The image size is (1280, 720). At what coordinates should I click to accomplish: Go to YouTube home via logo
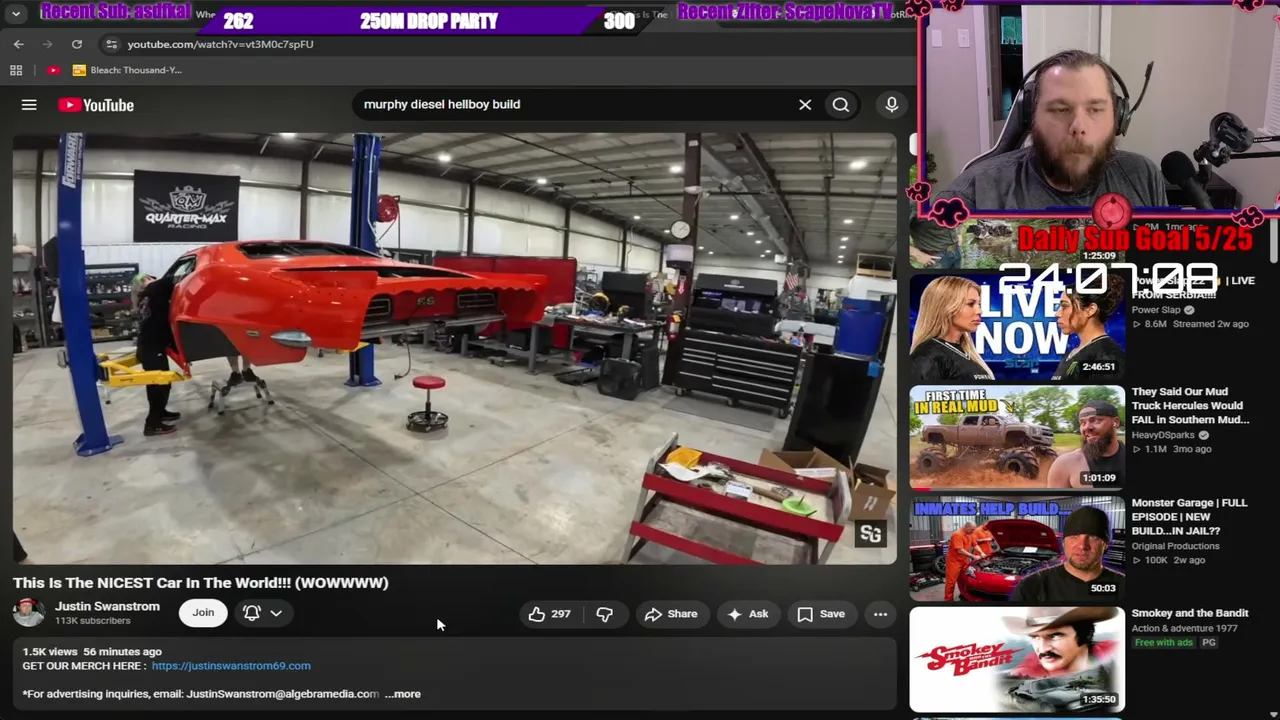click(x=96, y=105)
